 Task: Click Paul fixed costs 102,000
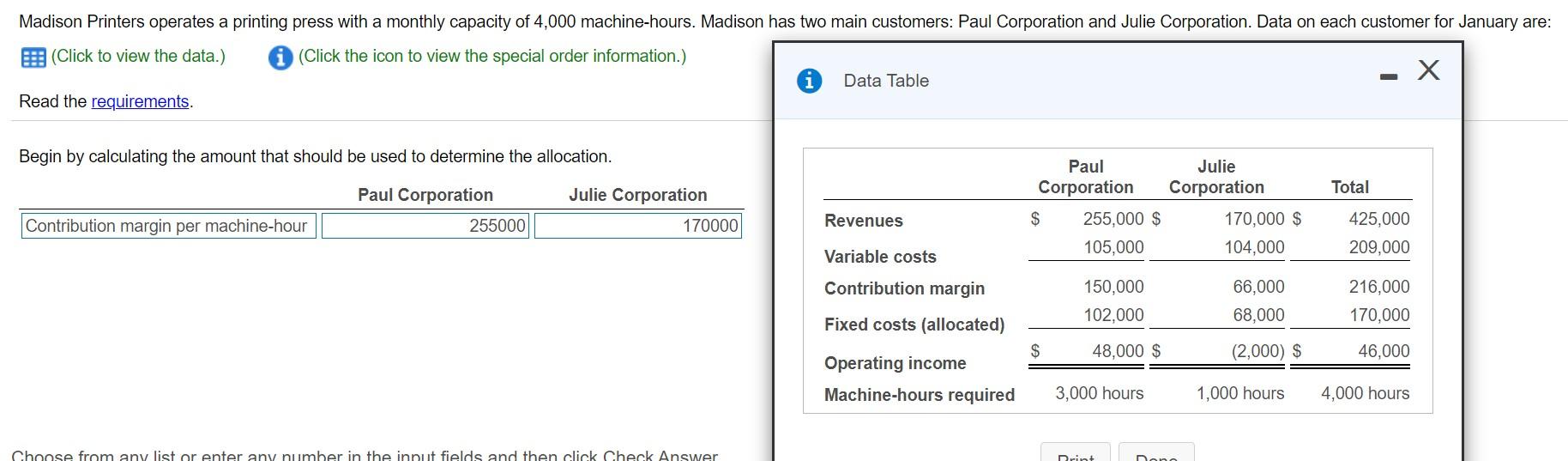tap(1113, 315)
